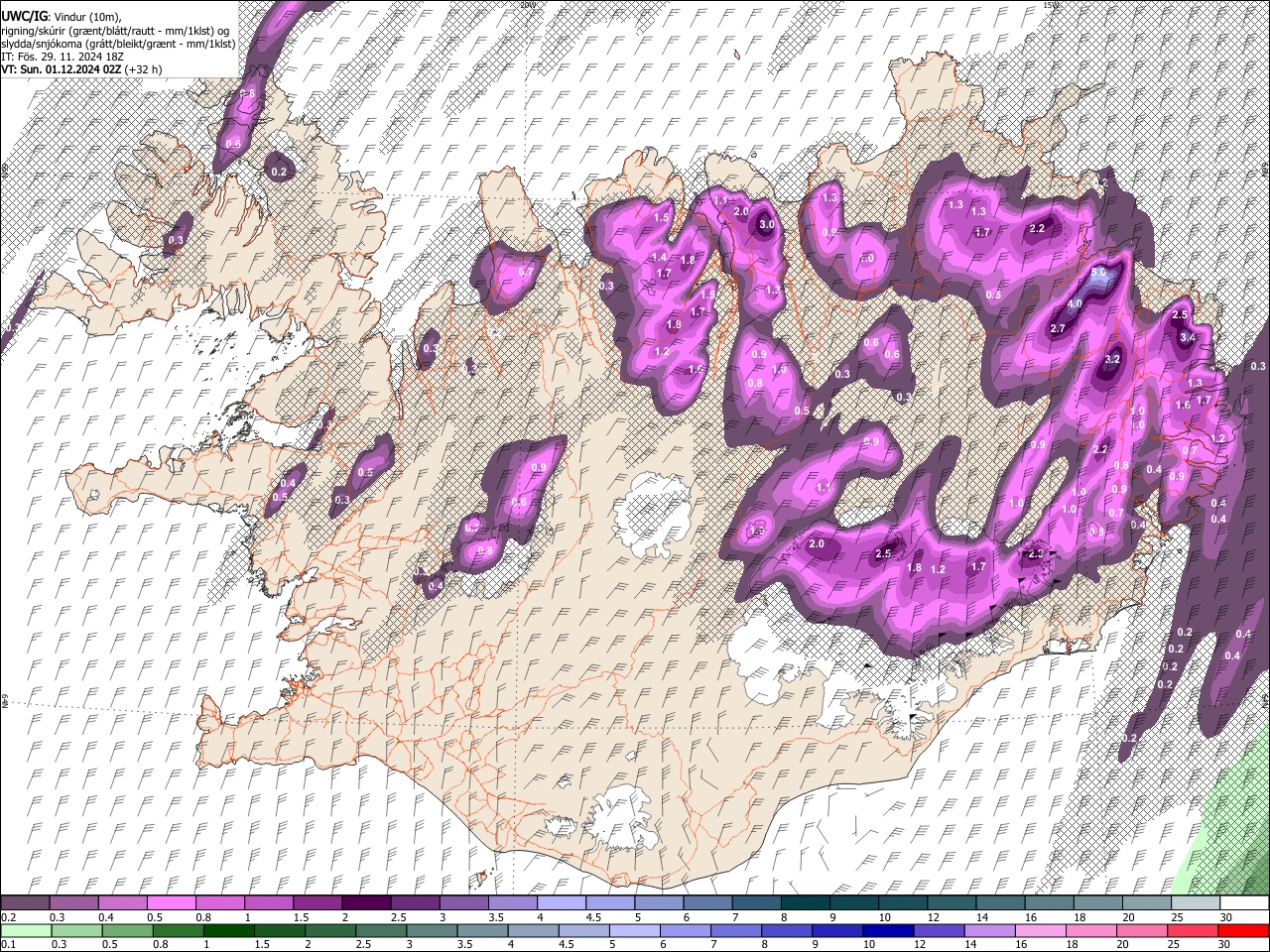1270x952 pixels.
Task: Click the upper legend swatch between 0.2 and 0.3
Action: [26, 903]
